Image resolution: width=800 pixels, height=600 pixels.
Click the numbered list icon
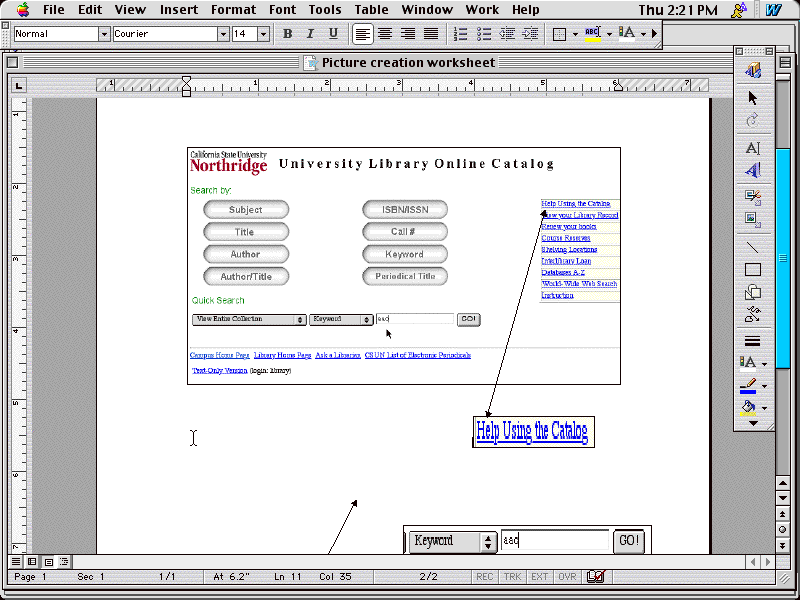coord(460,34)
